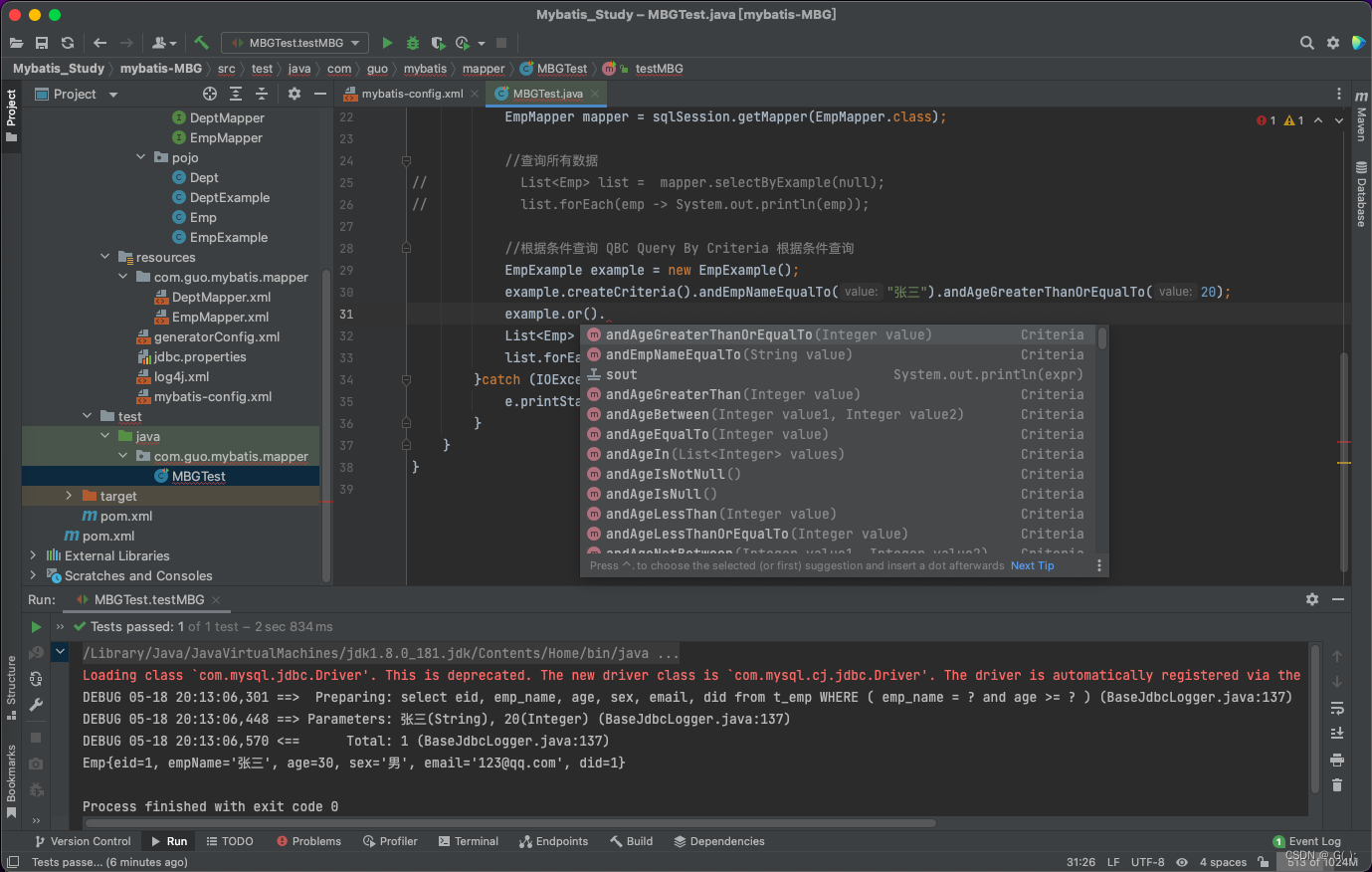Rerun tests with green play in Run panel
This screenshot has height=872, width=1372.
click(36, 627)
